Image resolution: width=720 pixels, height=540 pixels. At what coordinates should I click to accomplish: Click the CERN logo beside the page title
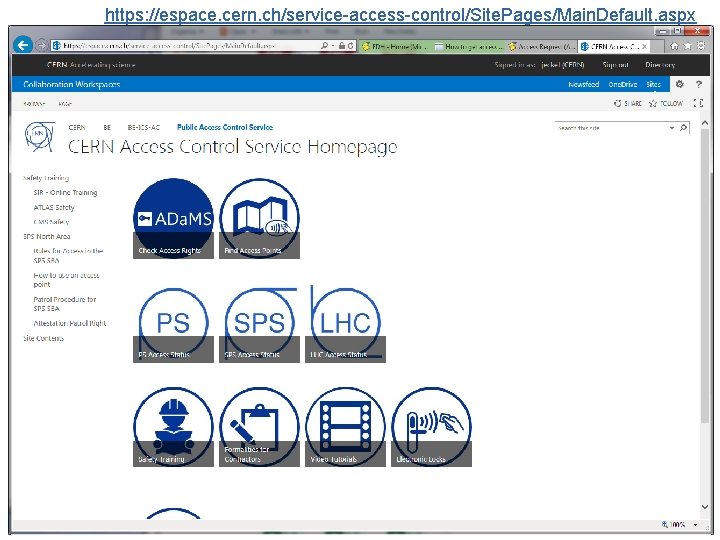pyautogui.click(x=39, y=136)
